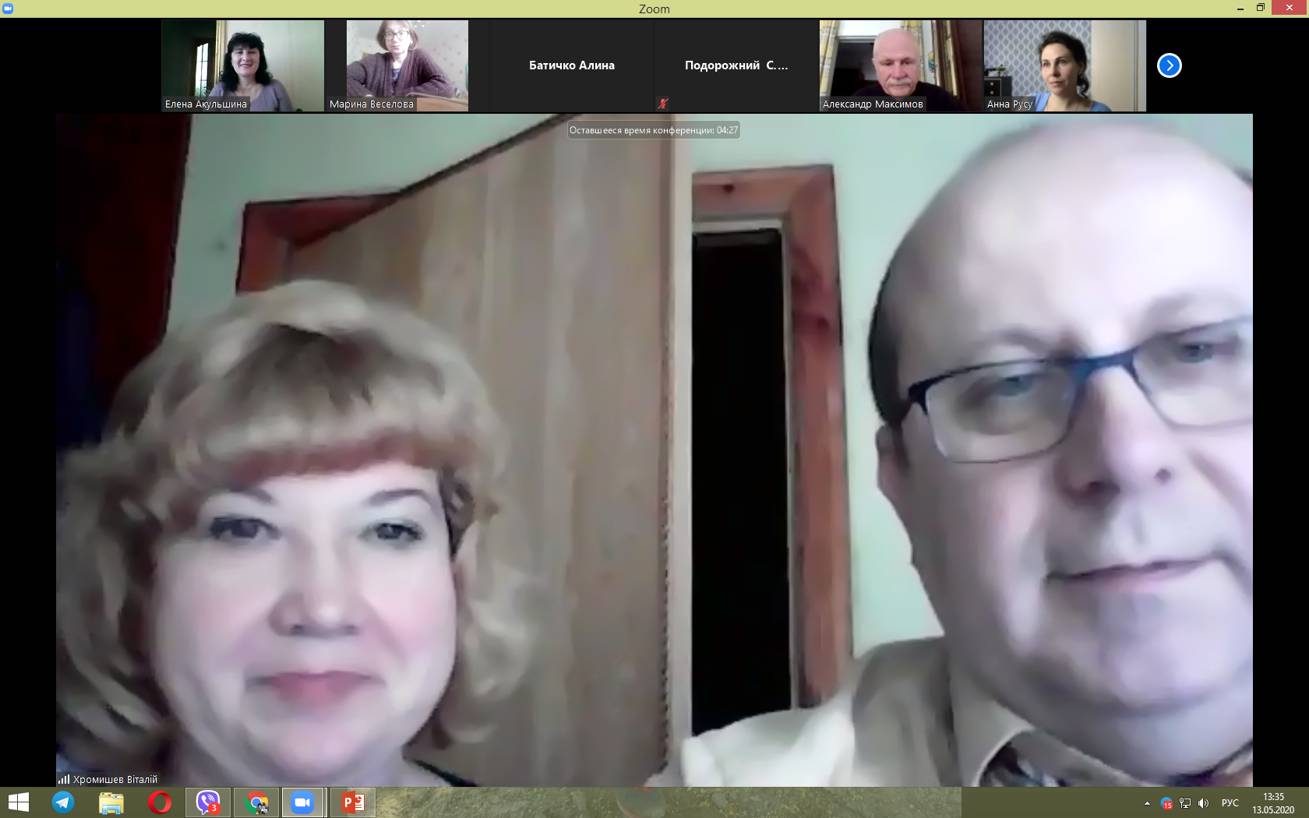
Task: Switch to PowerPoint in the taskbar
Action: 352,802
